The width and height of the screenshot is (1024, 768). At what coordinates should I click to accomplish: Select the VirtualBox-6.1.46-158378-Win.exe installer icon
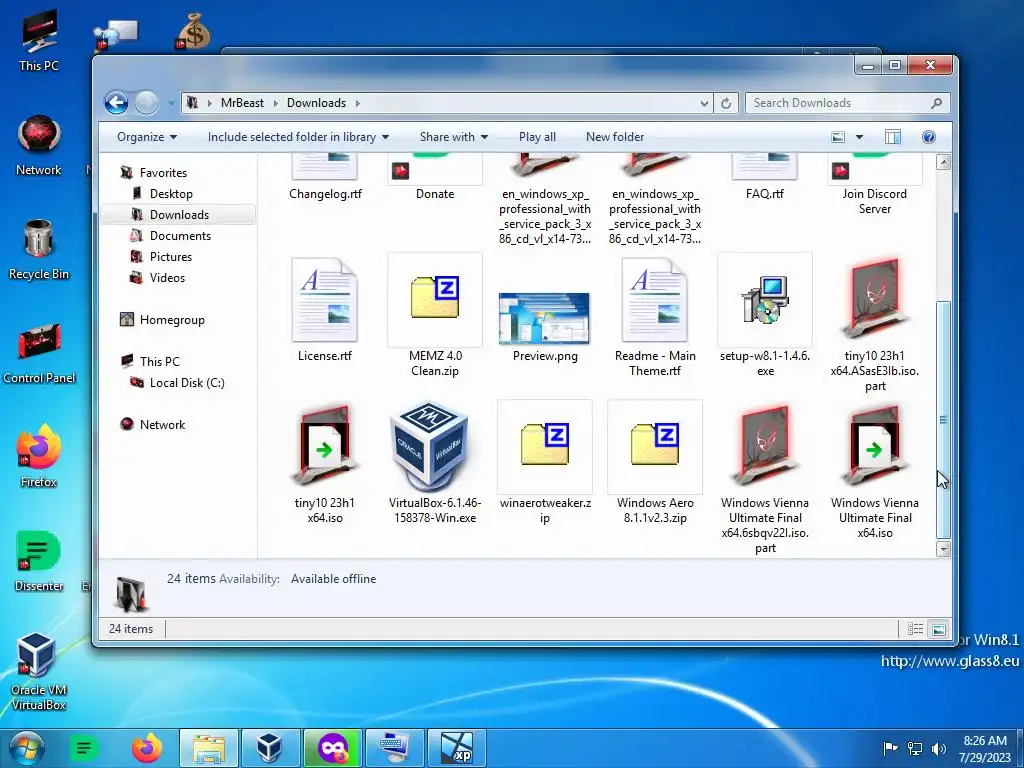pyautogui.click(x=431, y=447)
